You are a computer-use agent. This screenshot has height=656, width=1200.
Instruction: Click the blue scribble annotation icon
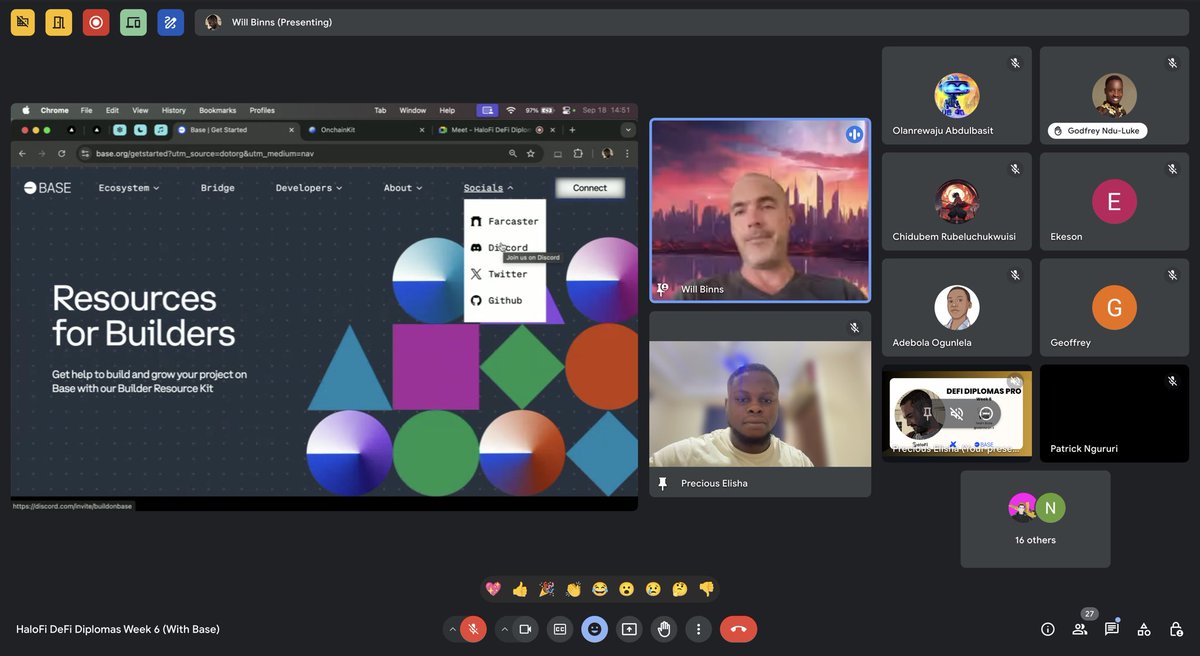170,22
